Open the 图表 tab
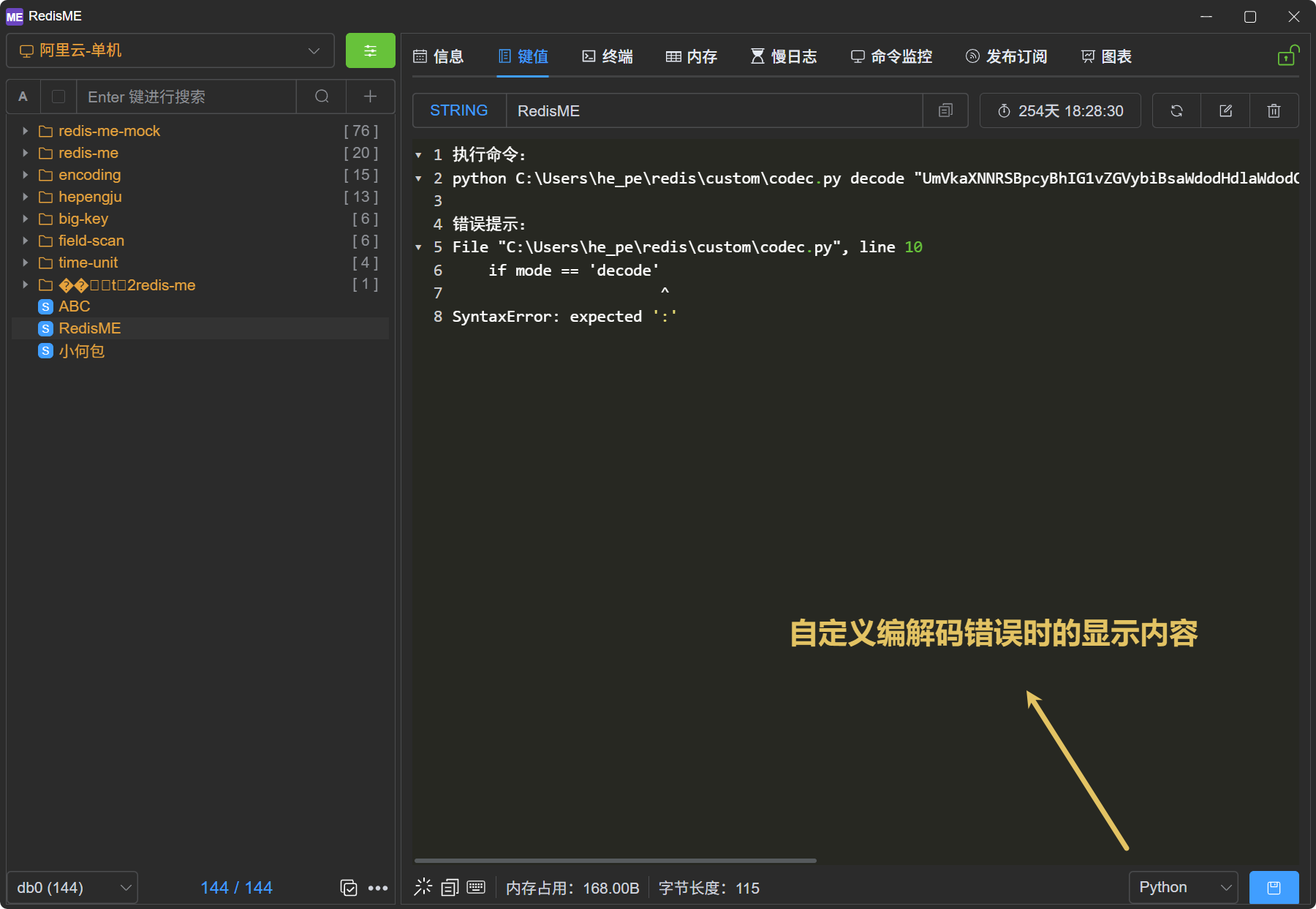Viewport: 1316px width, 909px height. pos(1106,56)
